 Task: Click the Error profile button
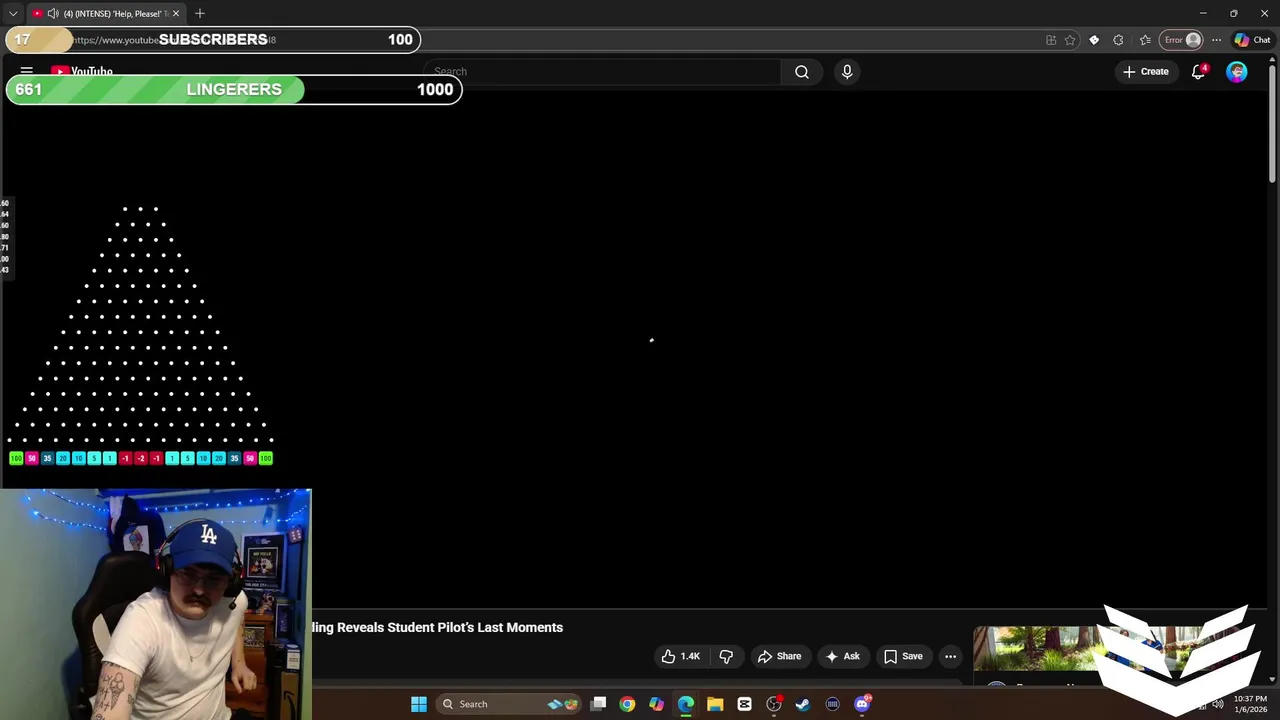point(1182,40)
